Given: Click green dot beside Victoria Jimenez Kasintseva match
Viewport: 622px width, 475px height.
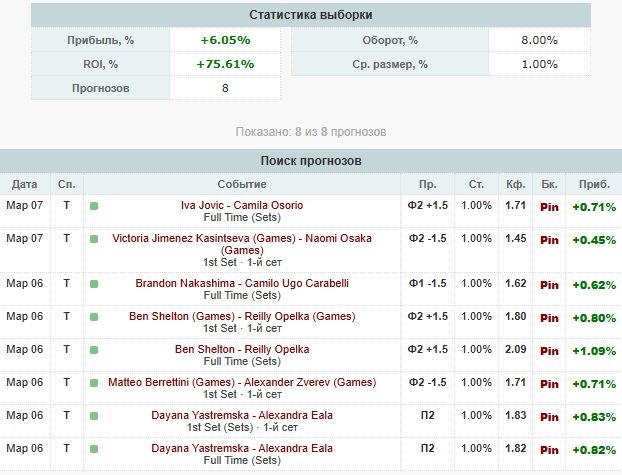Looking at the screenshot, I should [x=94, y=239].
